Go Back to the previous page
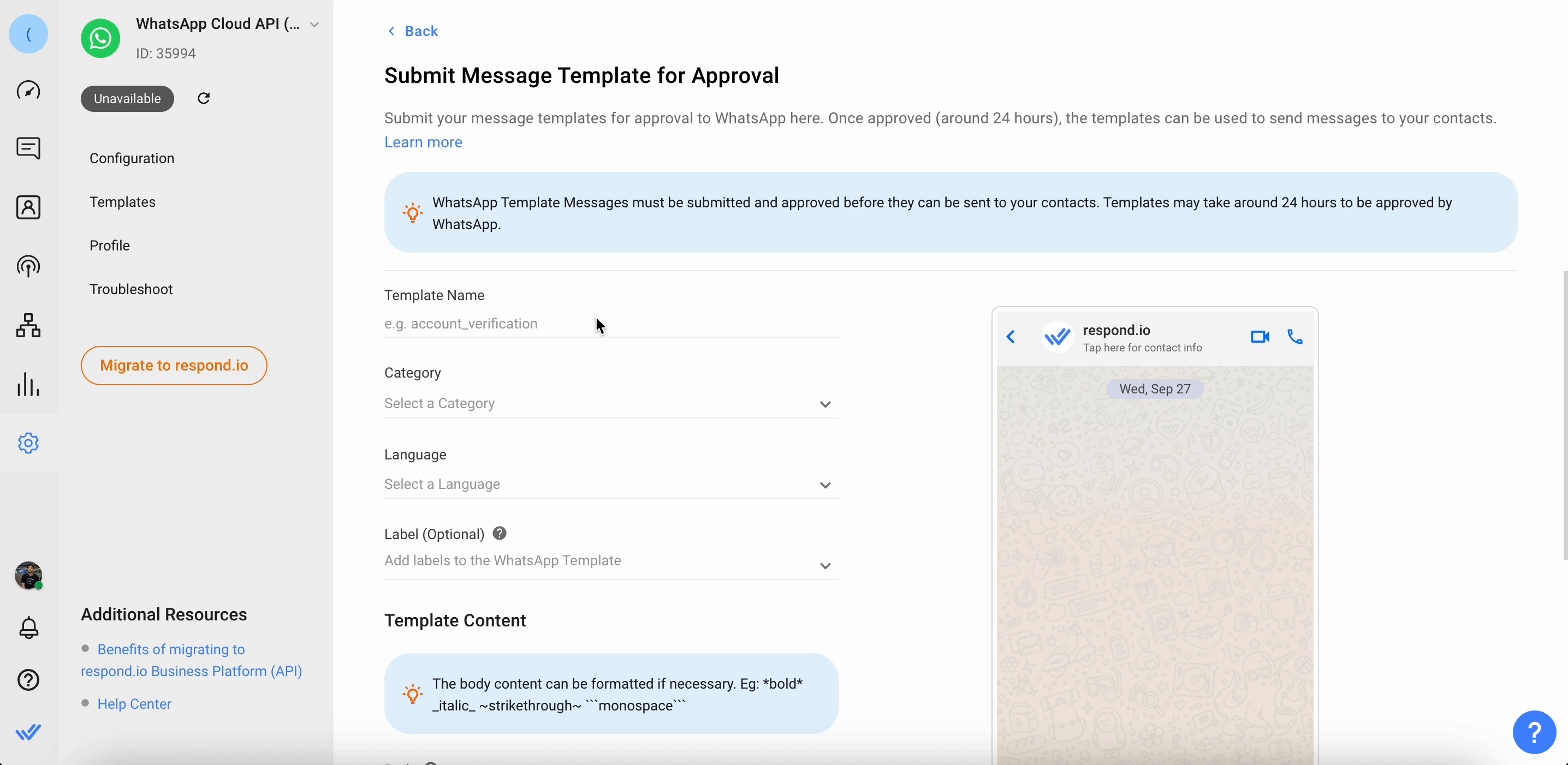The width and height of the screenshot is (1568, 765). 413,31
